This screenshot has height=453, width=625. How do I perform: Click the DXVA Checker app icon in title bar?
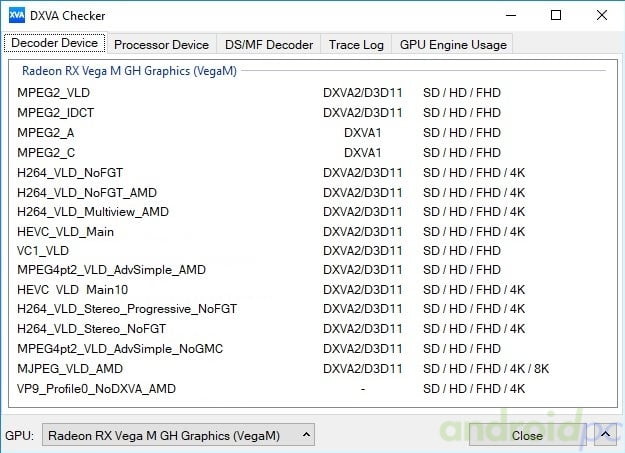click(16, 16)
